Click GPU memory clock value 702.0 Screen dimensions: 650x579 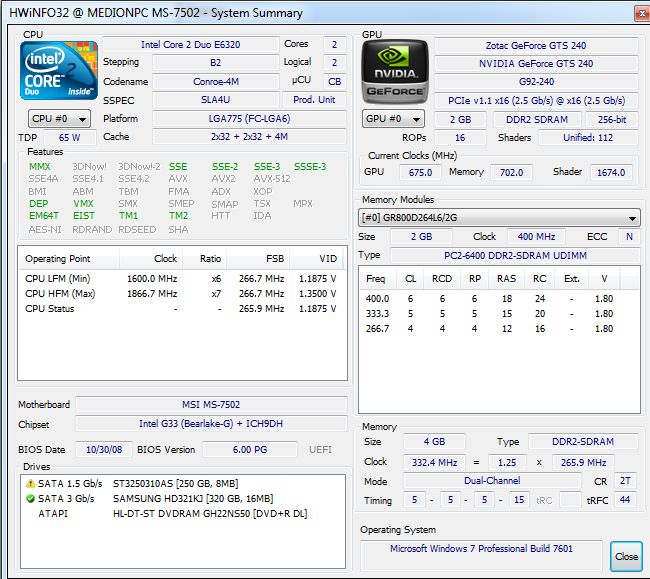pos(511,172)
